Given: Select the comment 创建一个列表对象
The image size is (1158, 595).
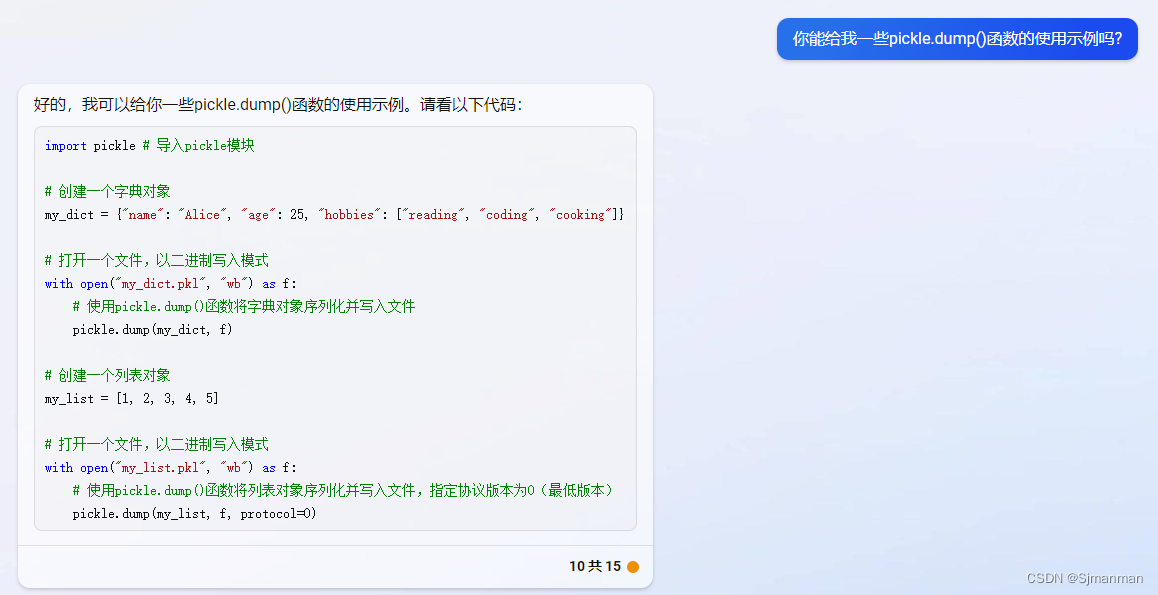Looking at the screenshot, I should [x=105, y=375].
